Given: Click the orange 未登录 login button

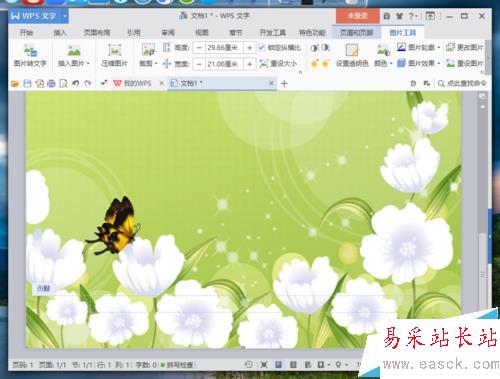Looking at the screenshot, I should (x=358, y=16).
